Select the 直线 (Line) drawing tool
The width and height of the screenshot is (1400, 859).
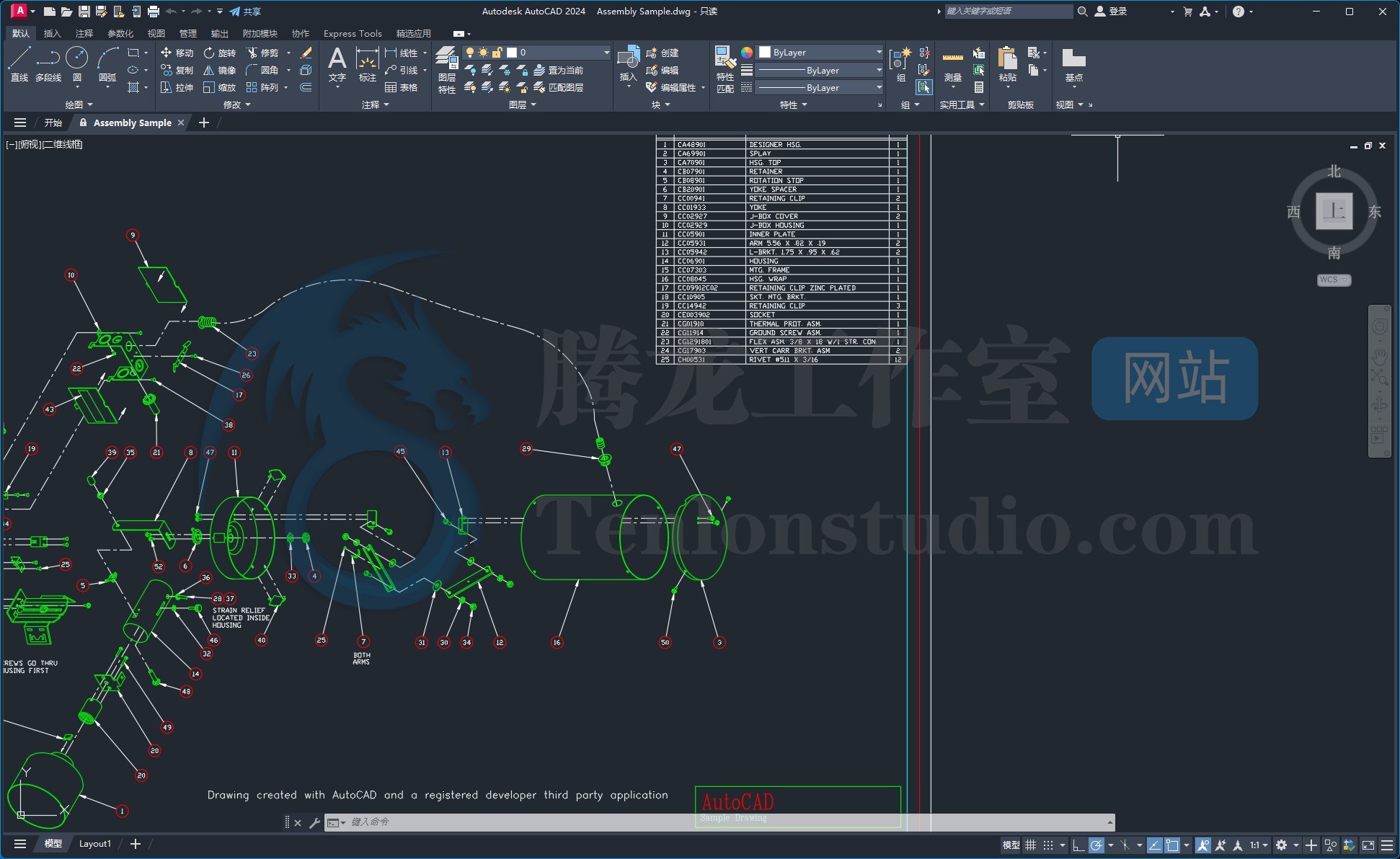pos(19,63)
